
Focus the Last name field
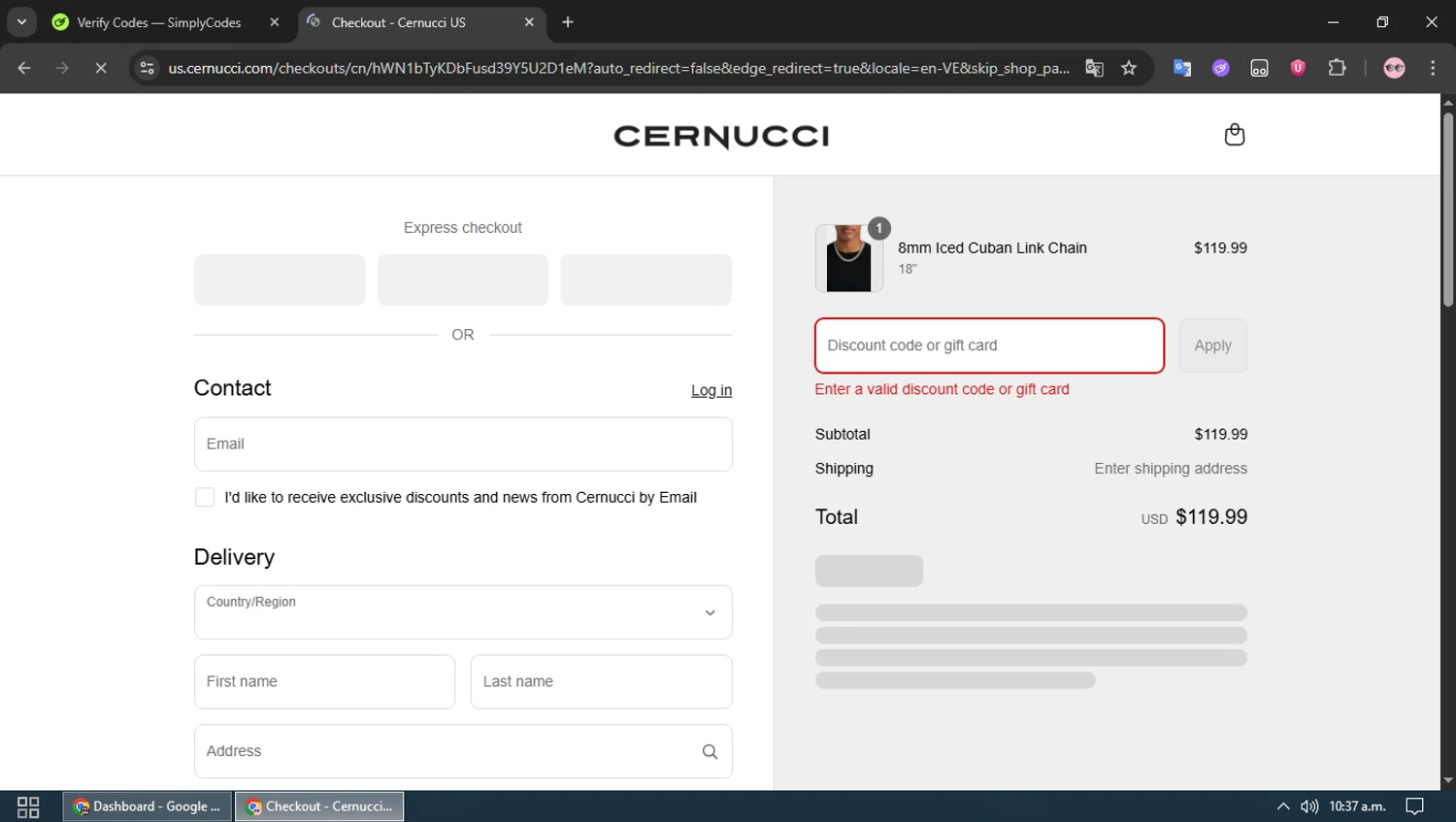[601, 682]
